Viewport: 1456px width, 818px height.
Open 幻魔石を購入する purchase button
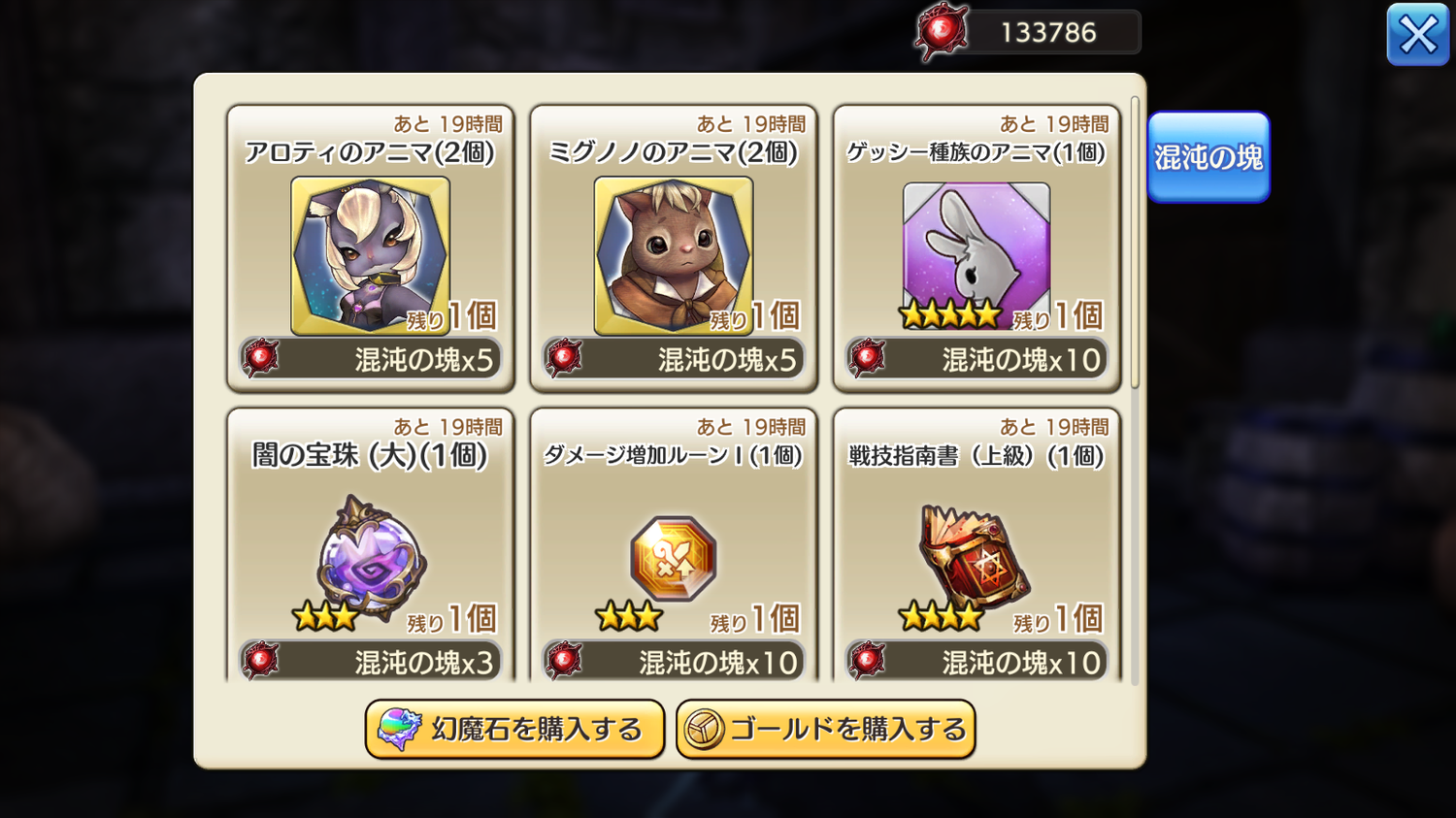(514, 729)
